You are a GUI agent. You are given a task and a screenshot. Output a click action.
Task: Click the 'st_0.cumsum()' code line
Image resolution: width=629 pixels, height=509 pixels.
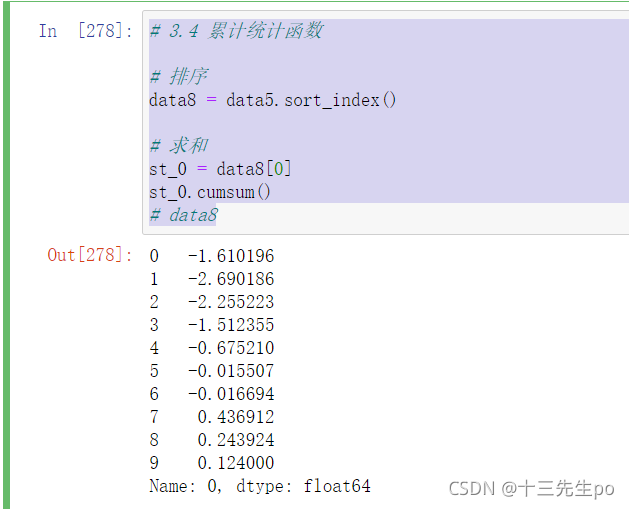click(x=210, y=192)
